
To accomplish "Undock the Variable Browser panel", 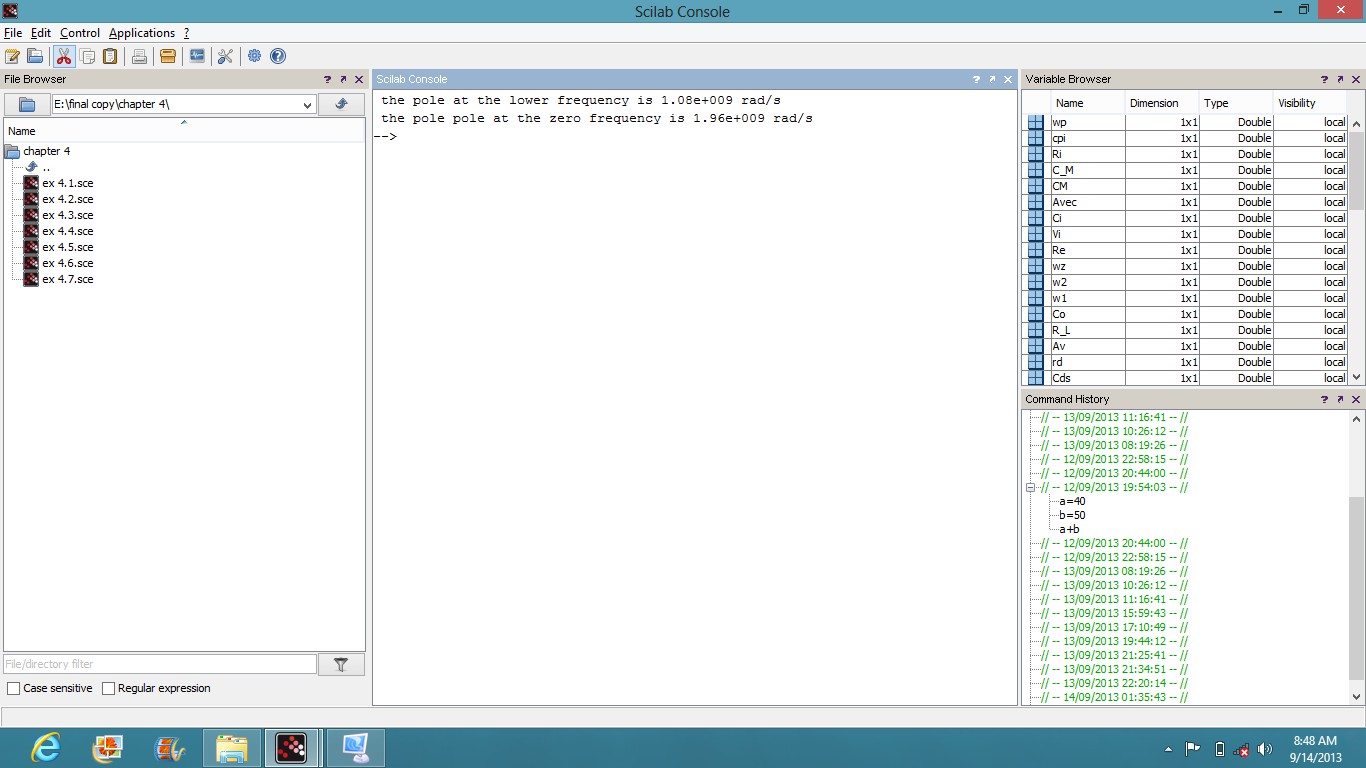I will coord(1340,79).
